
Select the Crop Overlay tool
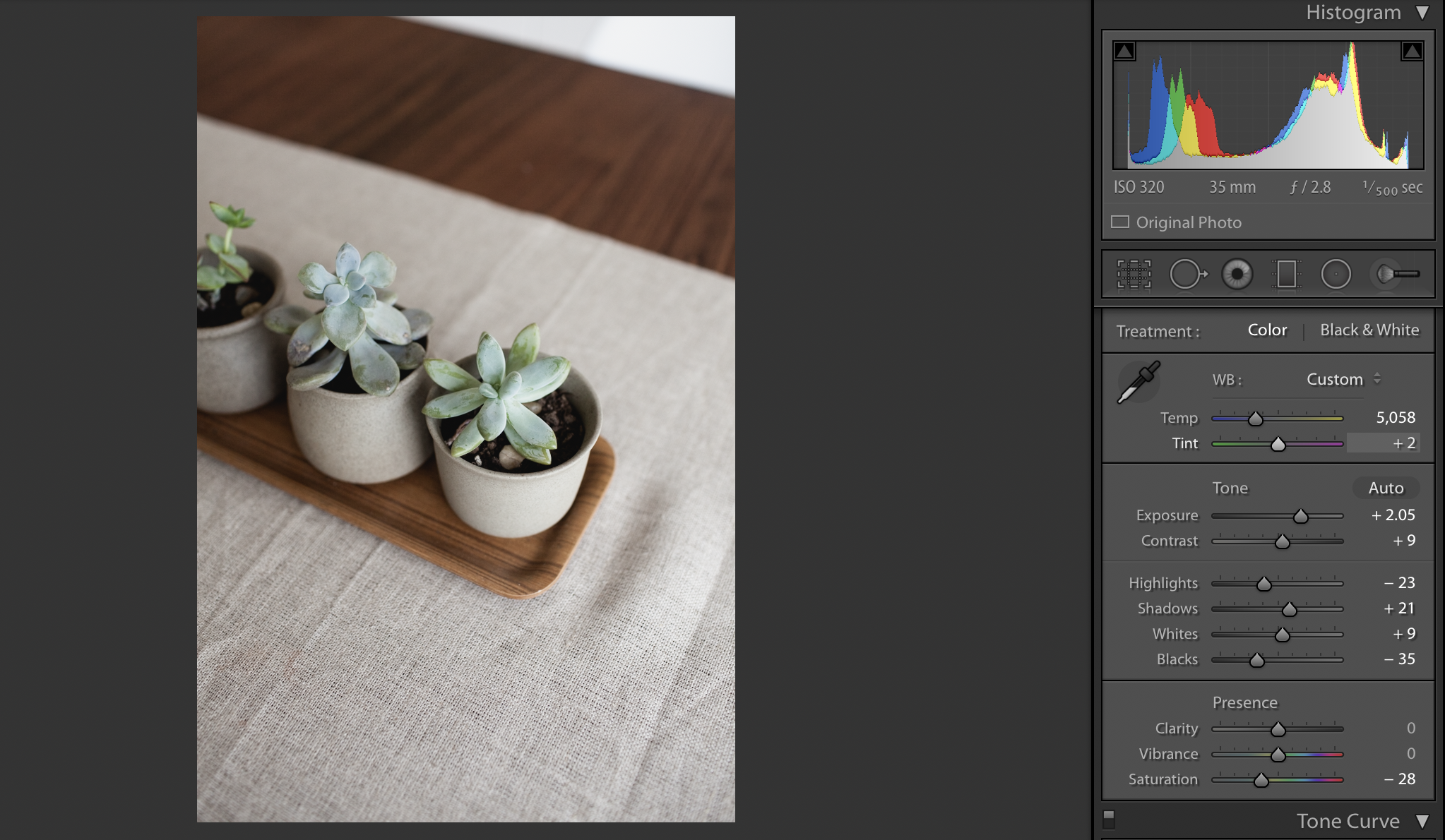click(x=1134, y=275)
